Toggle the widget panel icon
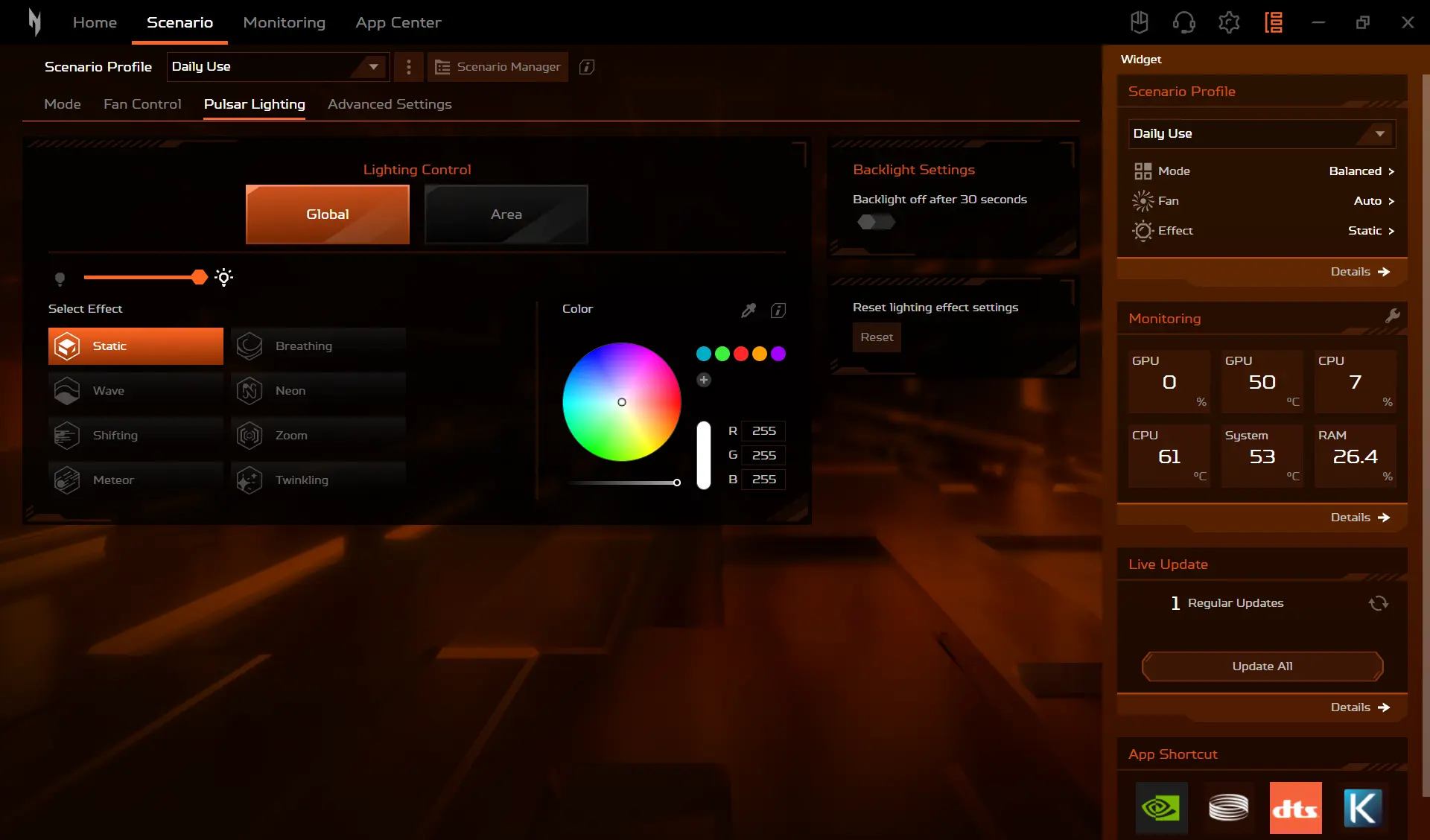The width and height of the screenshot is (1430, 840). 1274,22
